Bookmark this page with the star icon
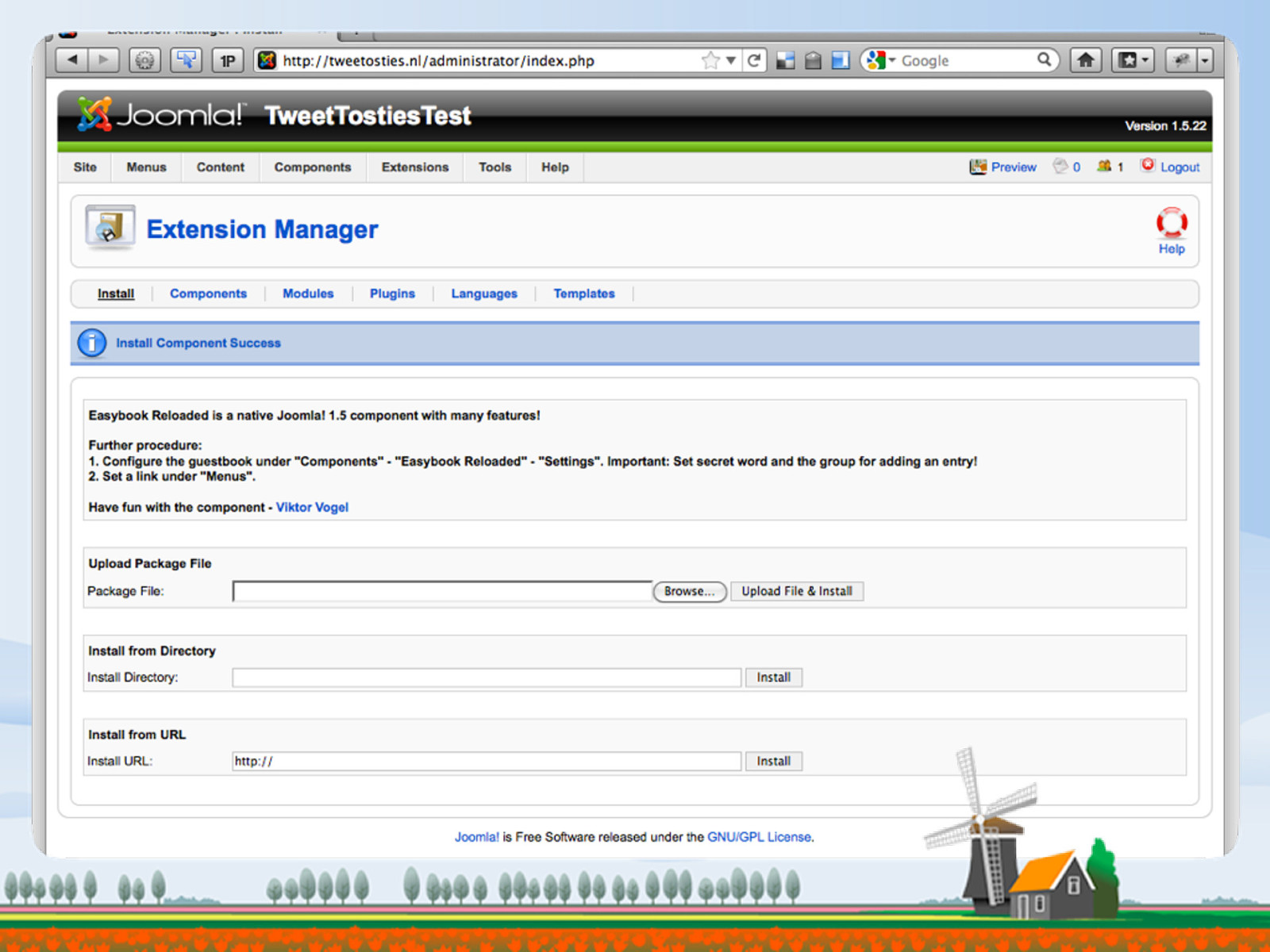Image resolution: width=1270 pixels, height=952 pixels. coord(710,60)
